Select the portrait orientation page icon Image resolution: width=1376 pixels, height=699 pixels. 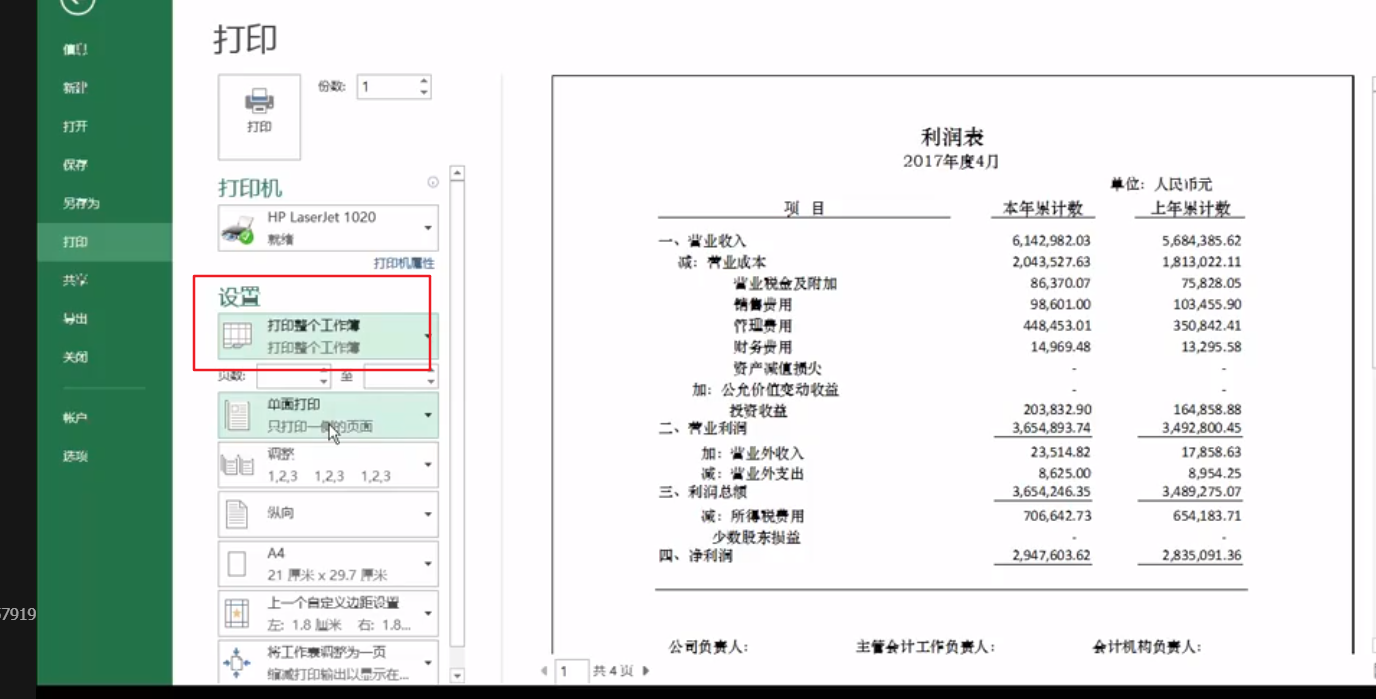pyautogui.click(x=238, y=513)
